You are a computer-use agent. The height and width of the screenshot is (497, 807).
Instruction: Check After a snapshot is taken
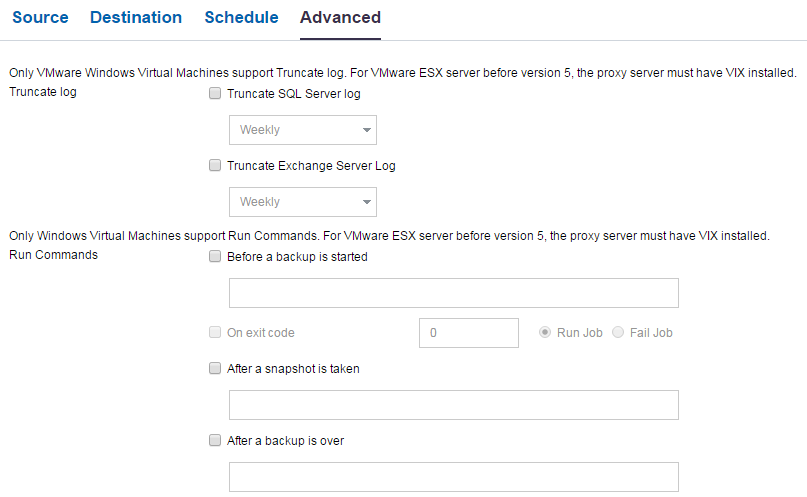click(x=215, y=369)
